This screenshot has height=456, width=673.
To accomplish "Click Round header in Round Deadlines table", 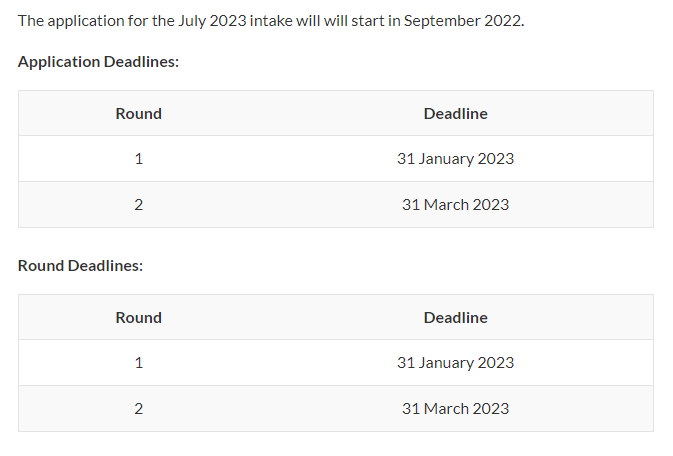I will 138,318.
